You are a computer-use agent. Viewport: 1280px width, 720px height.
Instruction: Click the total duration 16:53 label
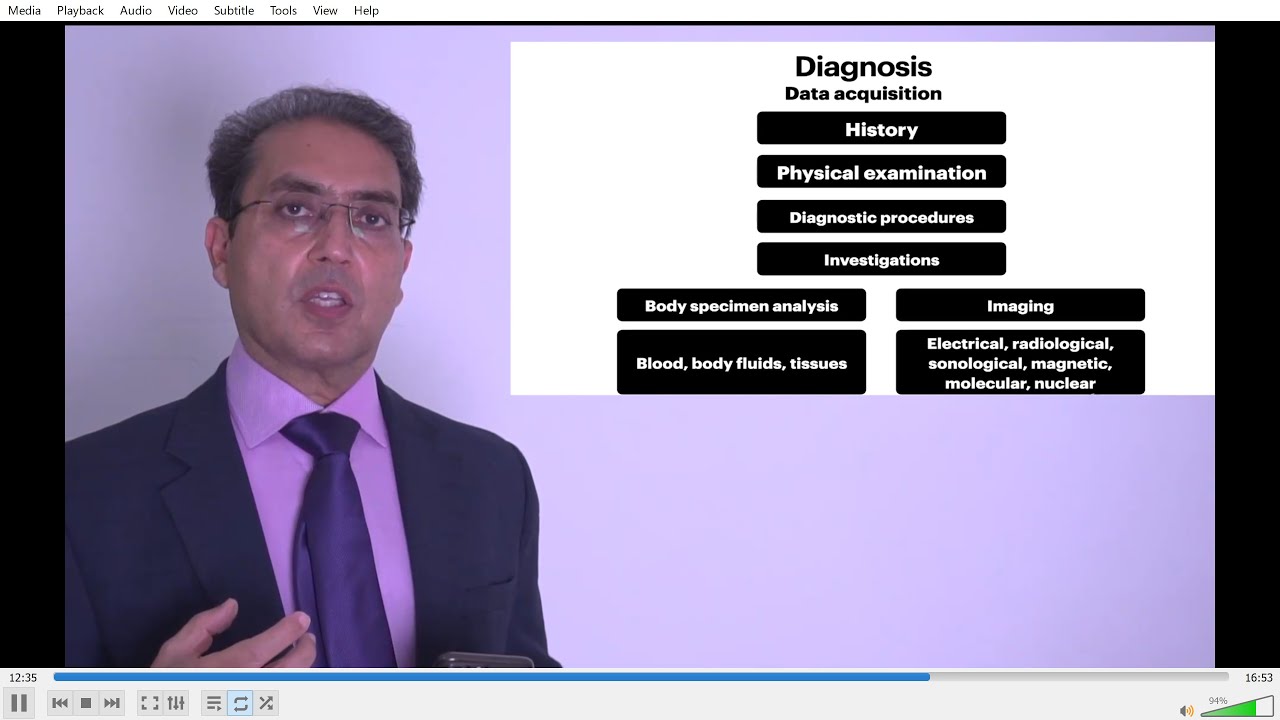[1258, 677]
